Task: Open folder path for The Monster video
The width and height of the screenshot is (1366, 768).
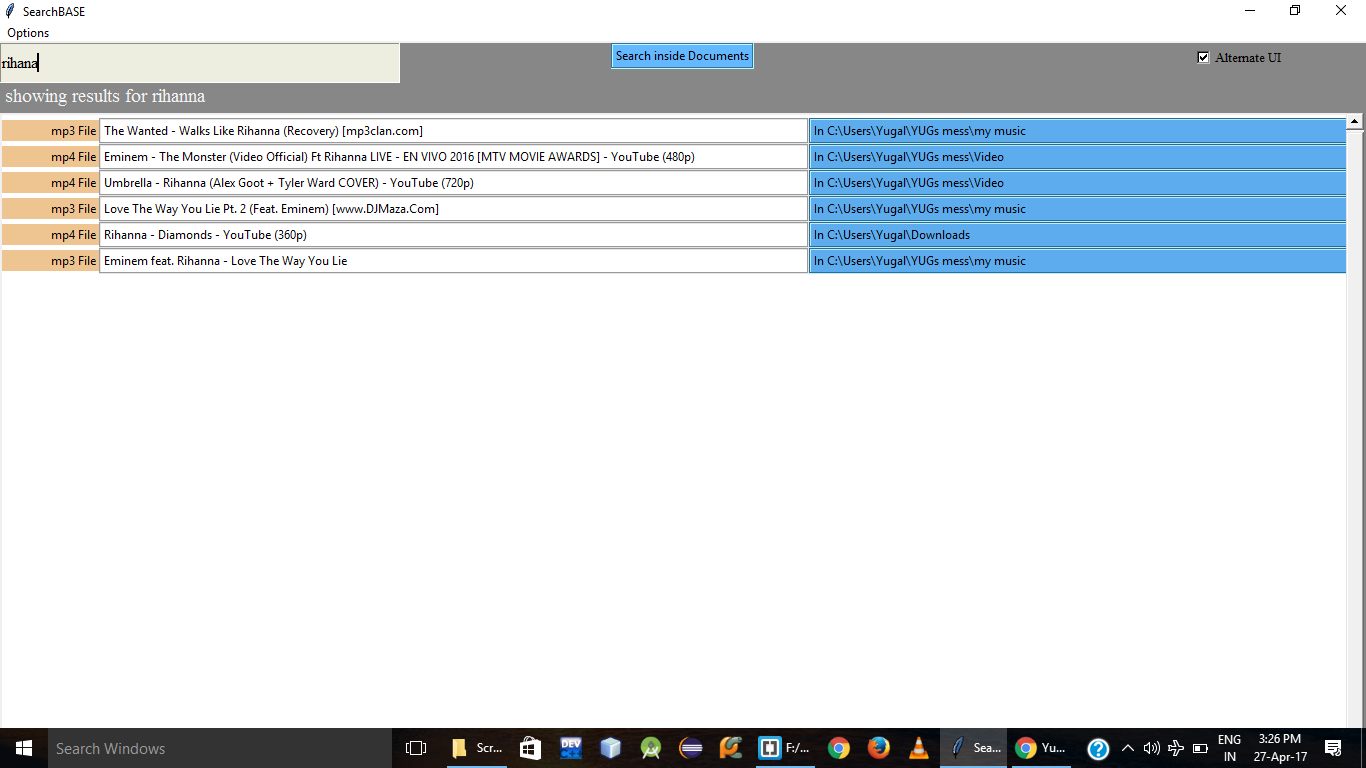Action: click(1077, 157)
